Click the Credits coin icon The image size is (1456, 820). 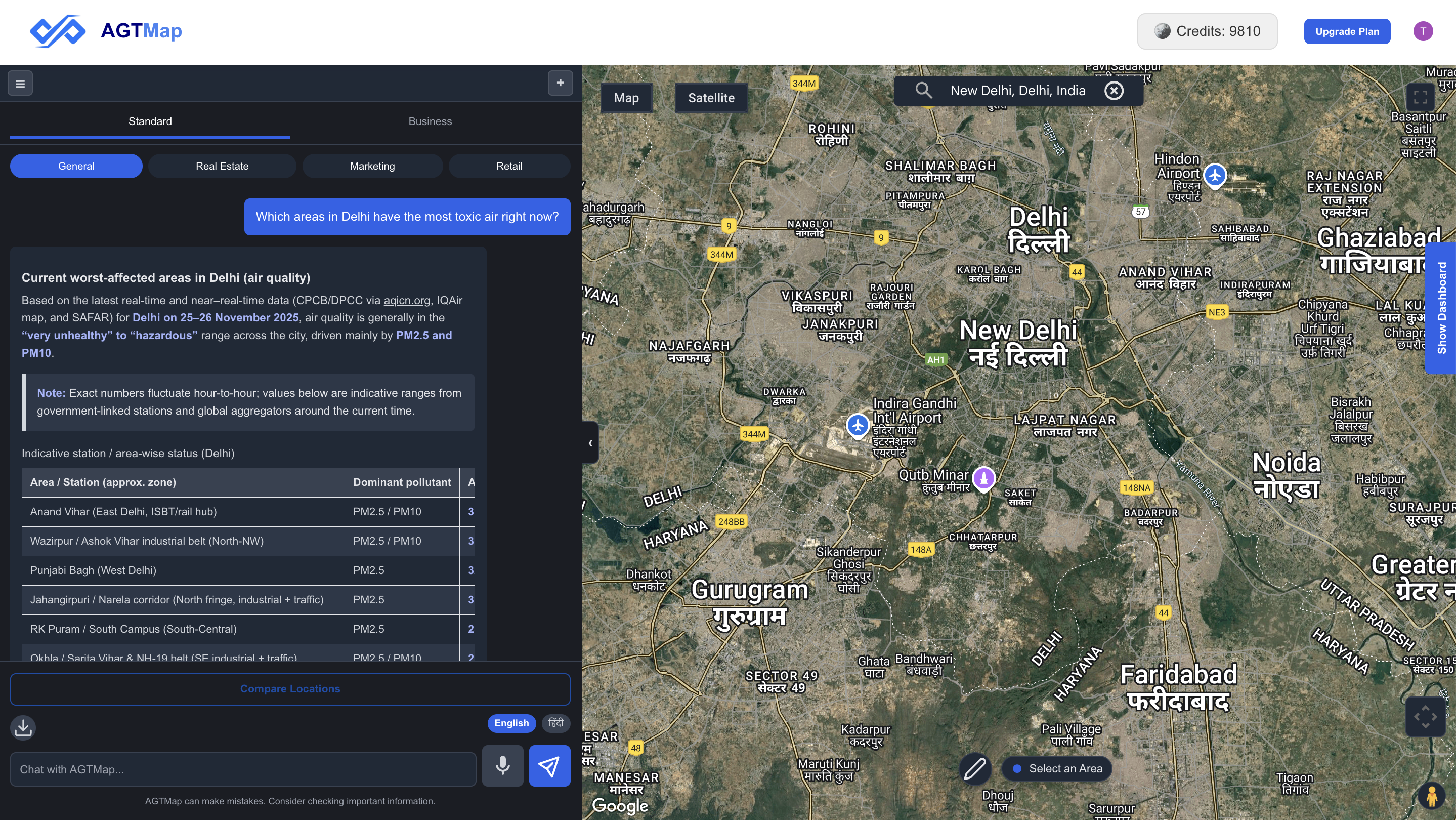pos(1162,31)
